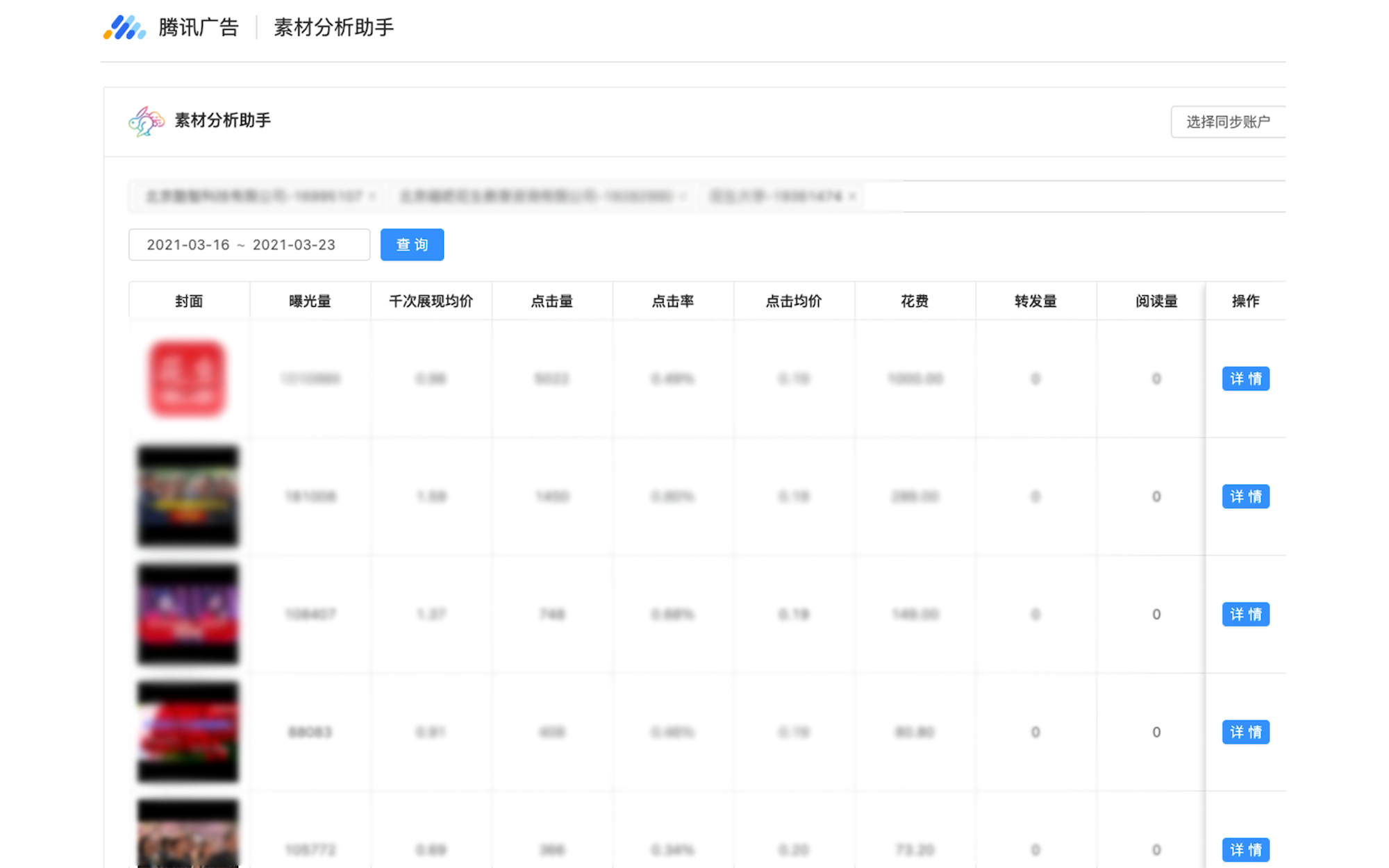Screen dimensions: 1389x868
Task: Click the 花费 column header
Action: pos(915,301)
